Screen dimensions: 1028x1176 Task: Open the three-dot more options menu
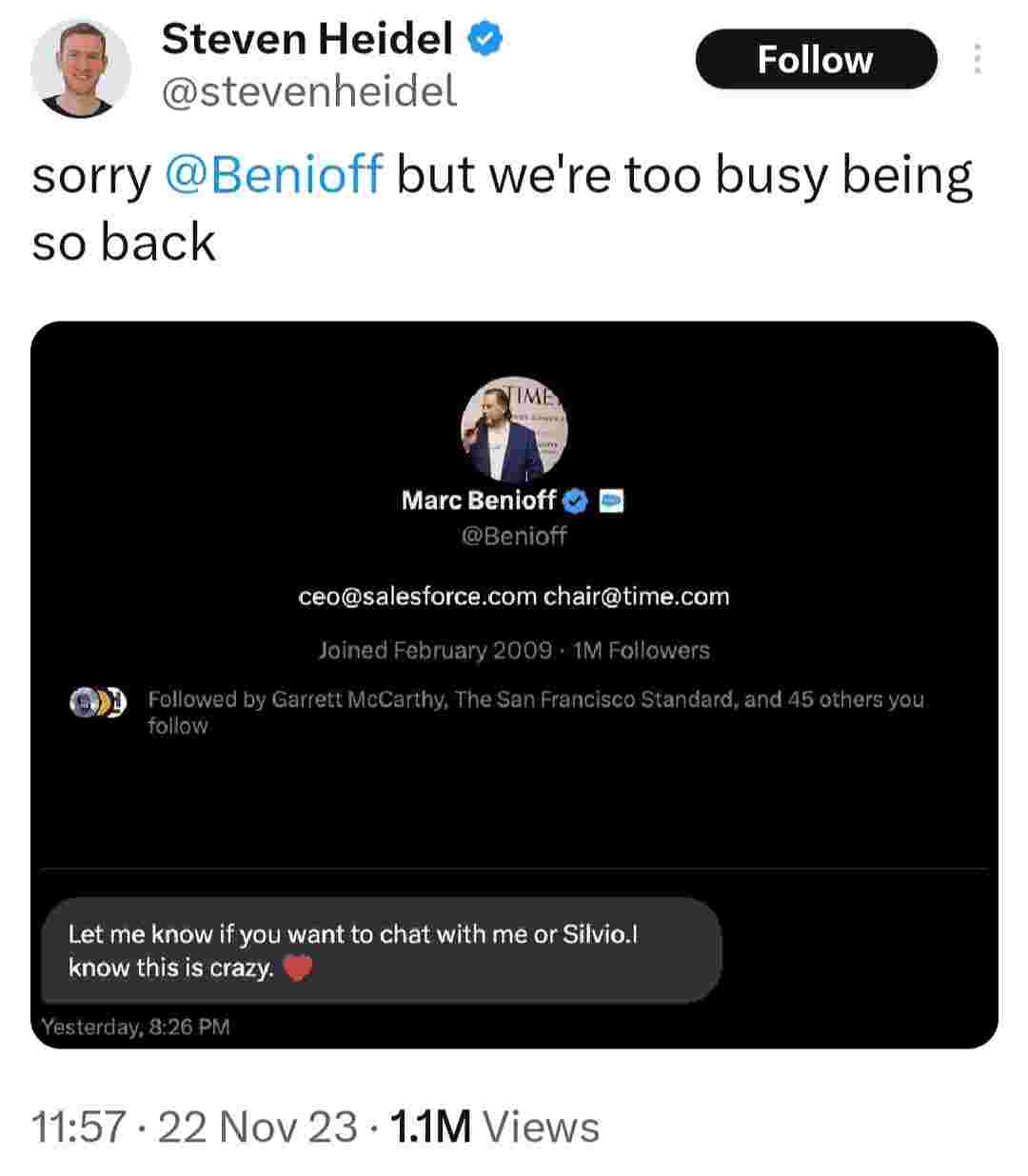977,60
